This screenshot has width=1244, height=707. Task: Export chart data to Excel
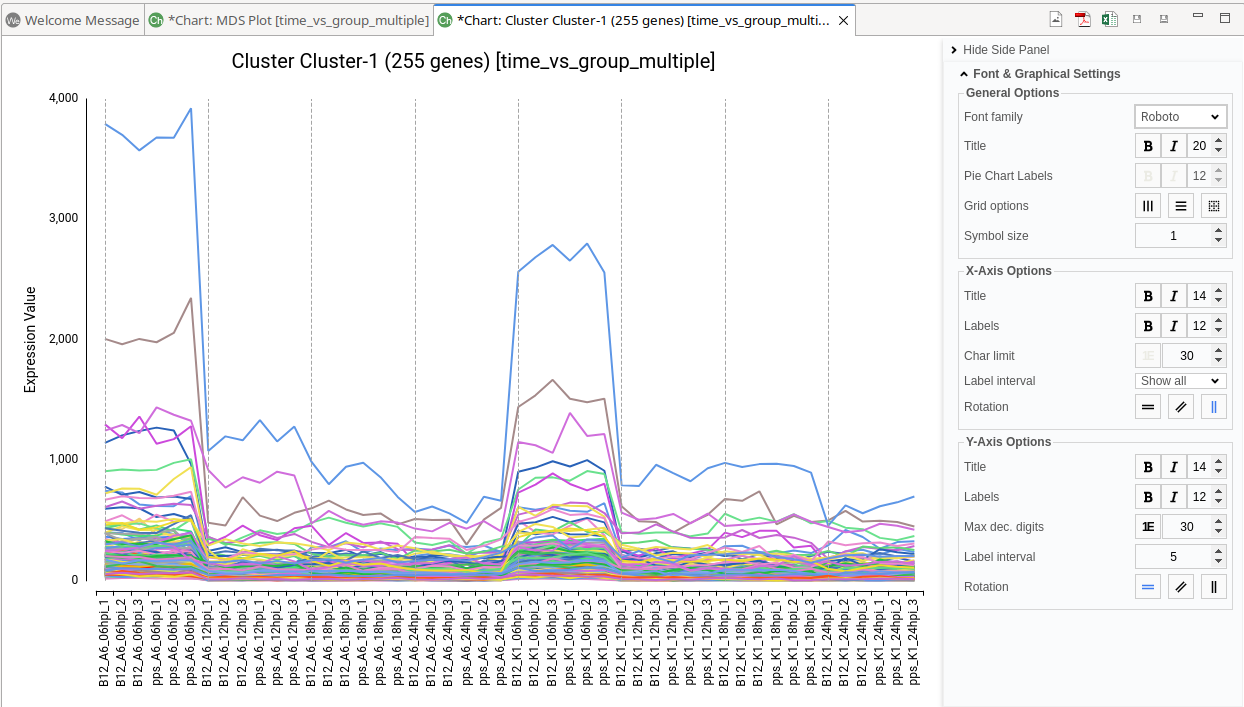[1110, 19]
